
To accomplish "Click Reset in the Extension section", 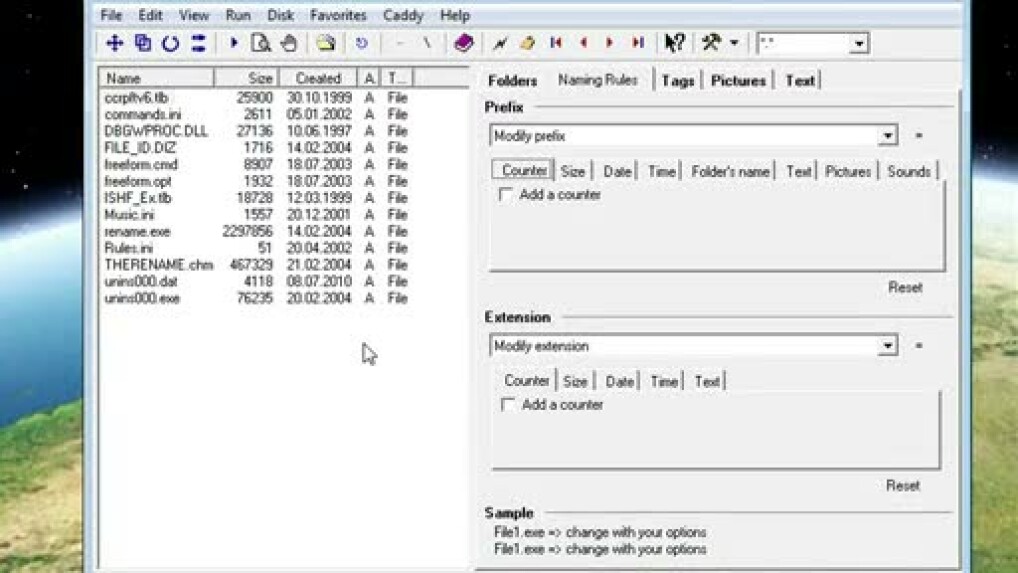I will coord(902,485).
